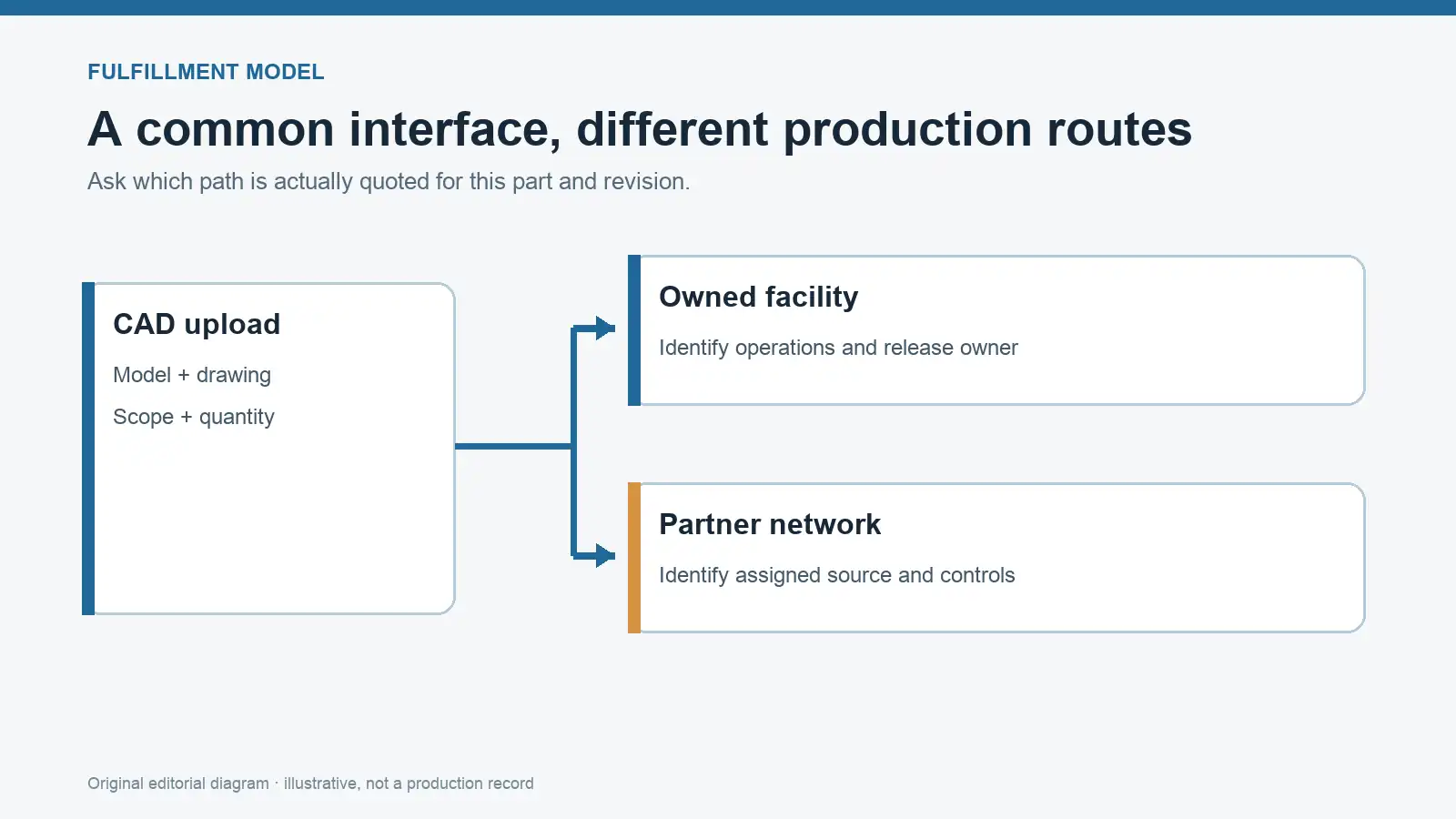Image resolution: width=1456 pixels, height=819 pixels.
Task: Select the 'FULFILLMENT MODEL' heading label
Action: [206, 72]
